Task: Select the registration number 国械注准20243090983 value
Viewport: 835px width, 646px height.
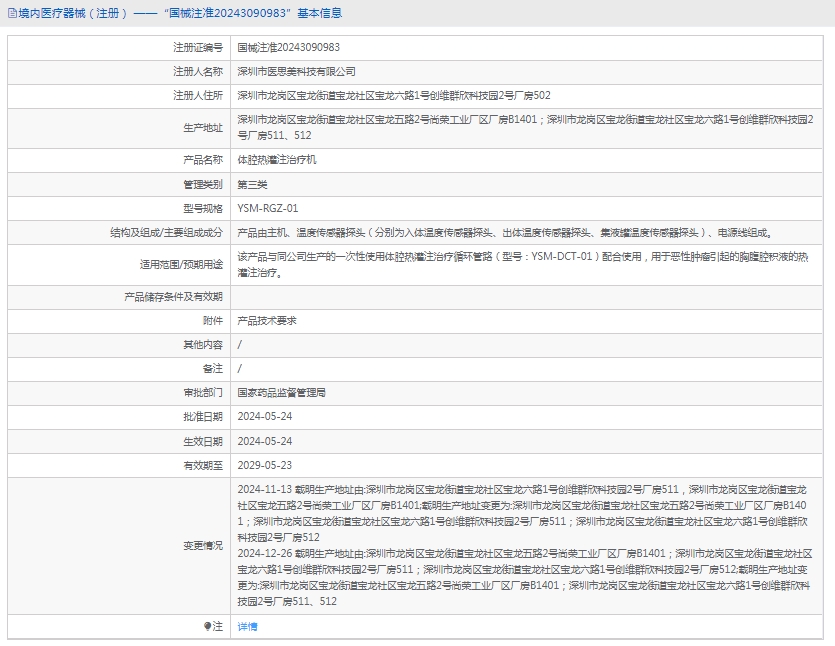Action: point(288,47)
